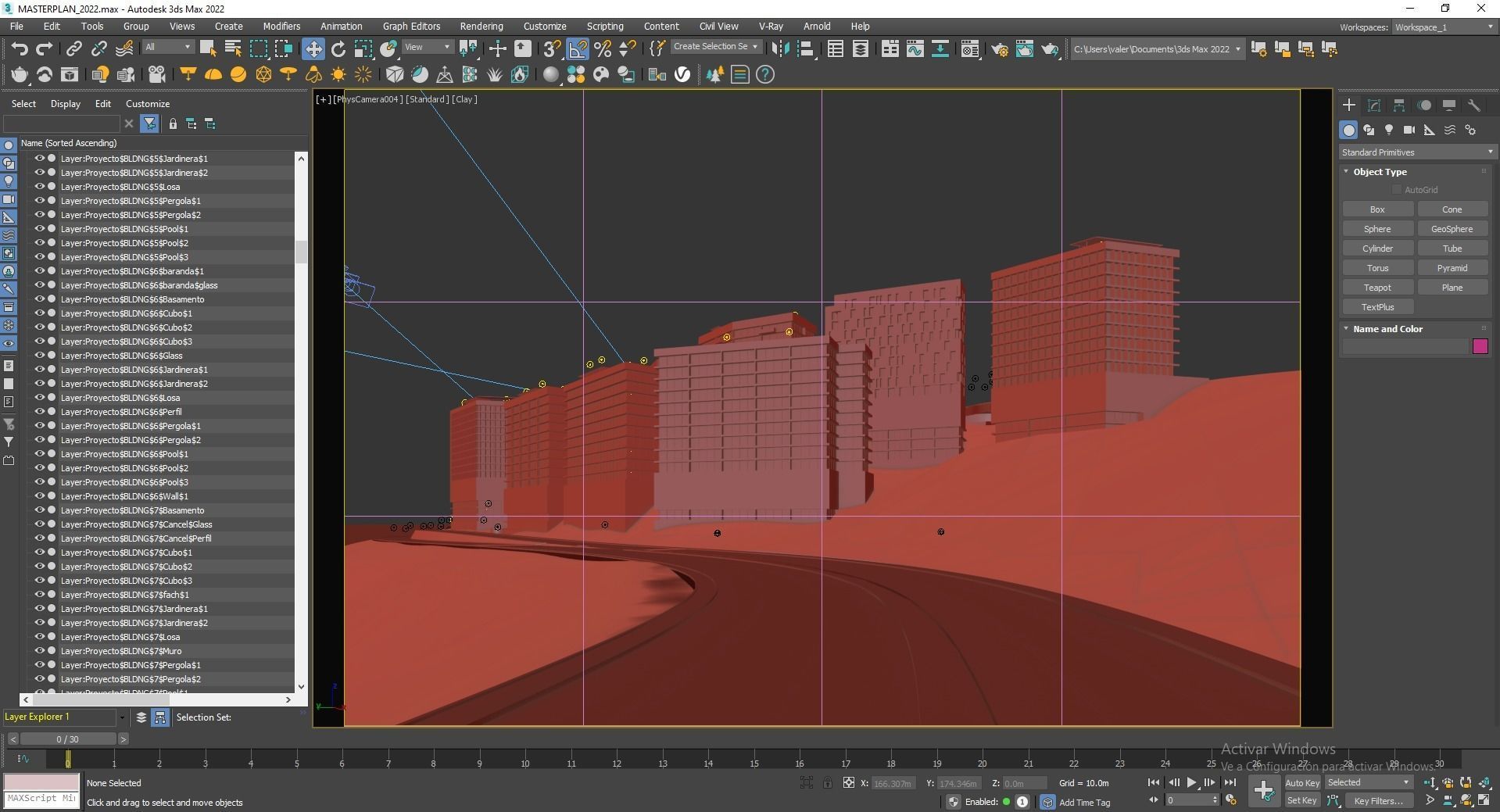
Task: Open the reference coordinate View dropdown
Action: click(x=427, y=47)
